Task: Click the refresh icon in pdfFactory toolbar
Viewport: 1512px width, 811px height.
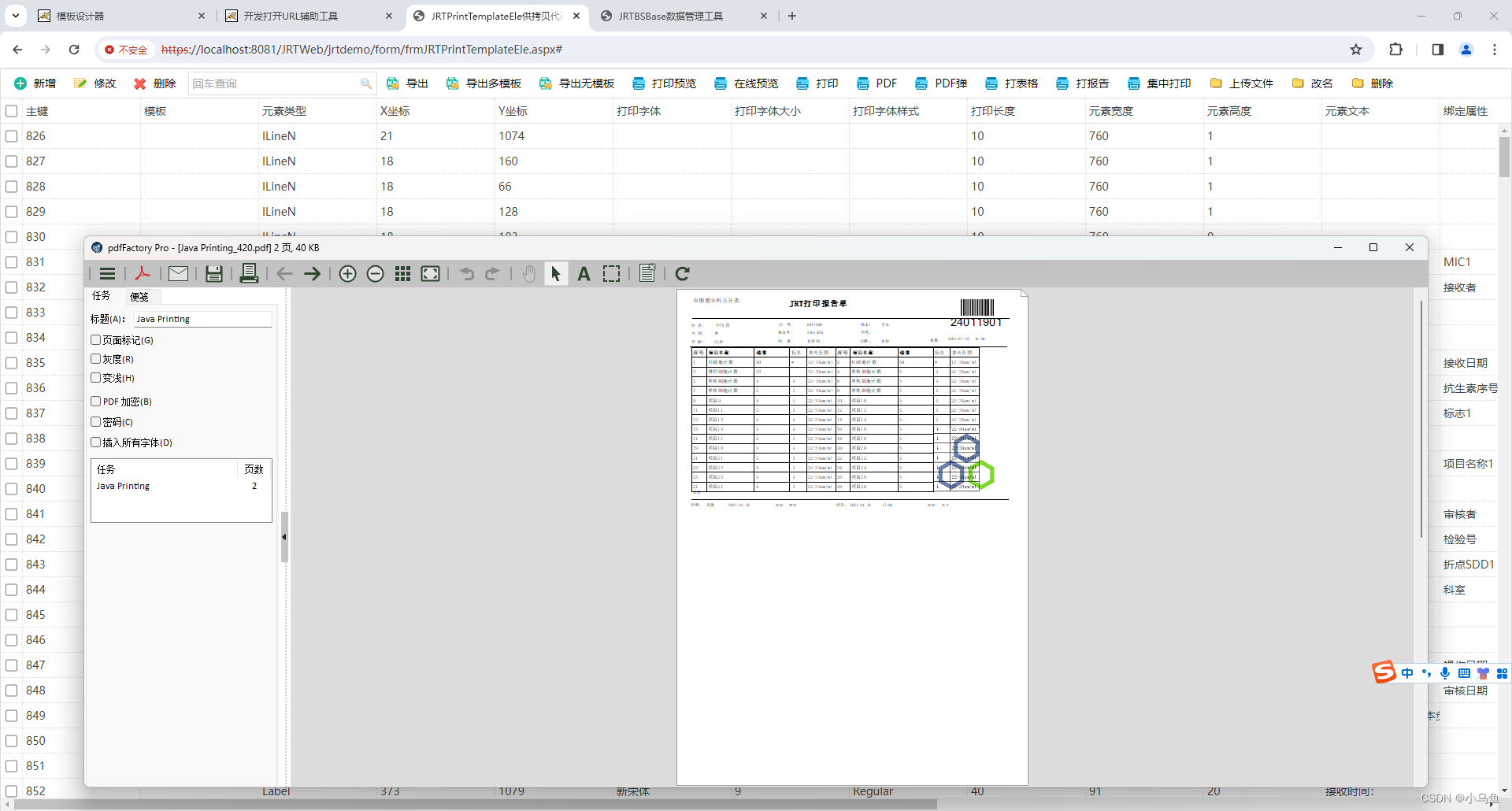Action: 683,274
